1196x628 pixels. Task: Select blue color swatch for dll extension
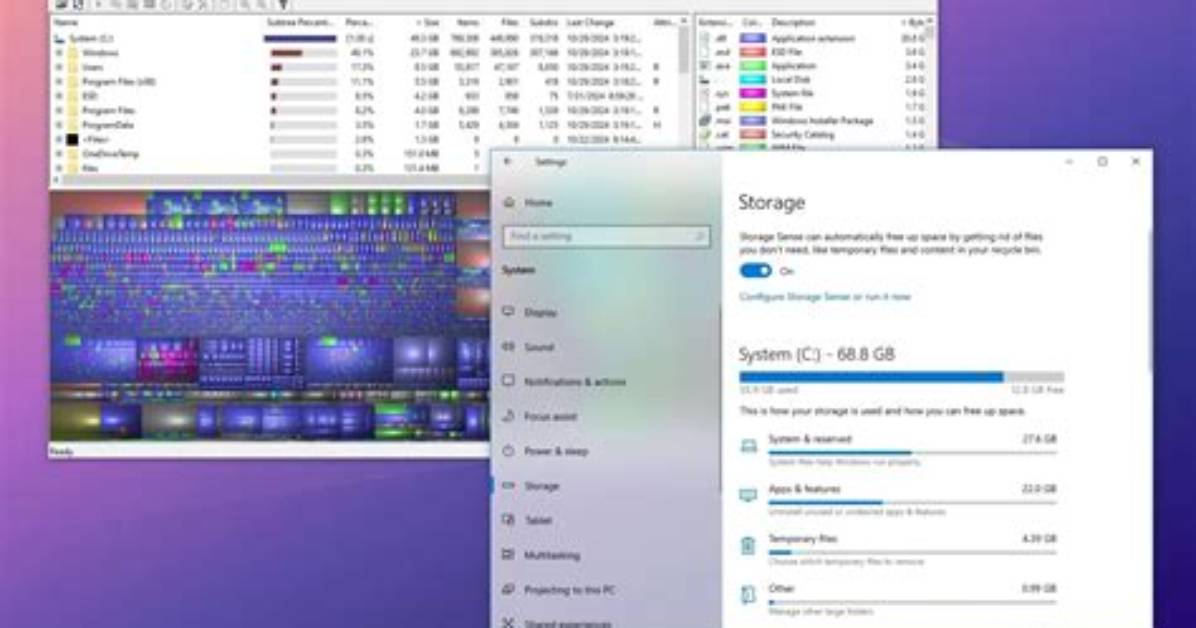point(753,38)
